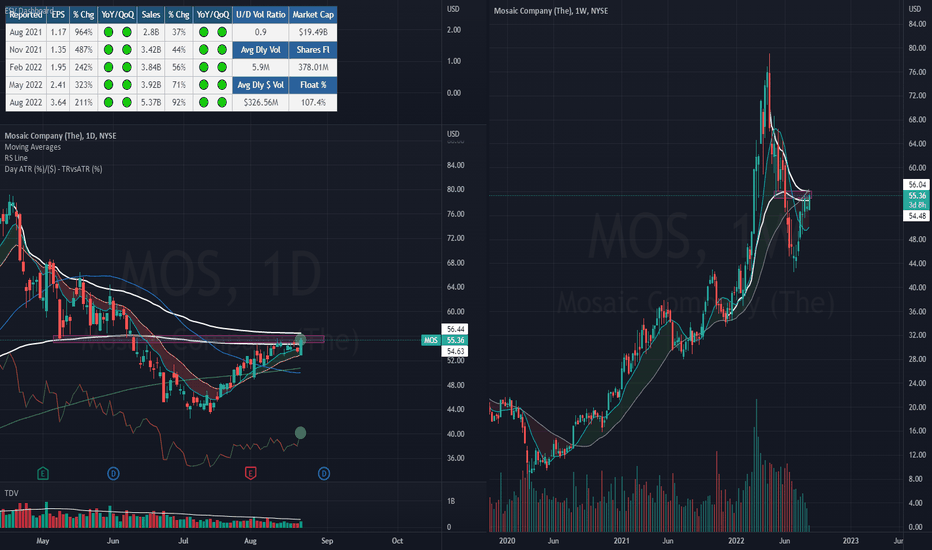The width and height of the screenshot is (932, 550).
Task: Click the '54.63' price label on daily axis
Action: coord(455,351)
